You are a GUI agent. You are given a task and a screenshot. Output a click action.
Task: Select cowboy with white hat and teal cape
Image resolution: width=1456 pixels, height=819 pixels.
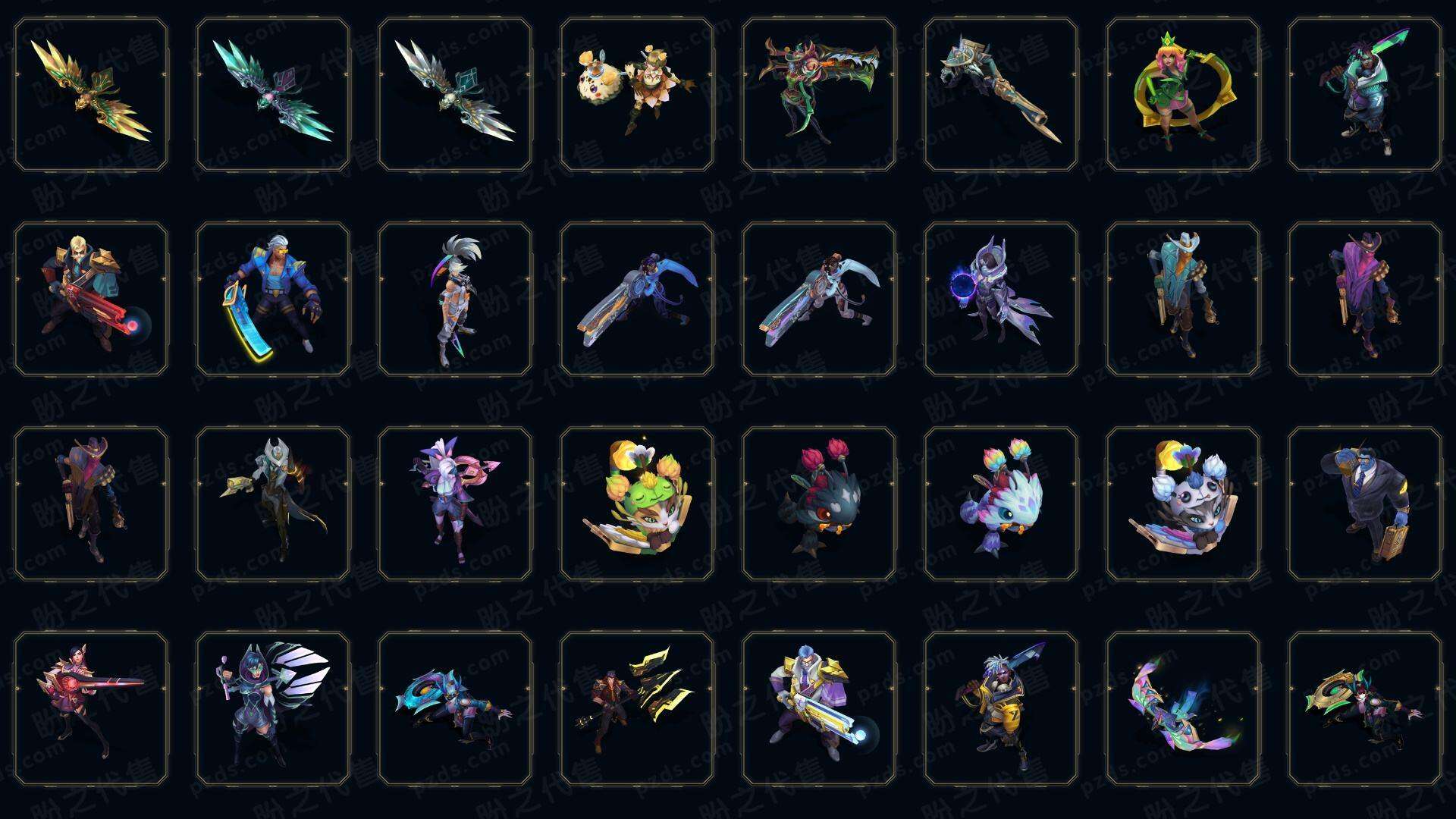click(x=1183, y=299)
